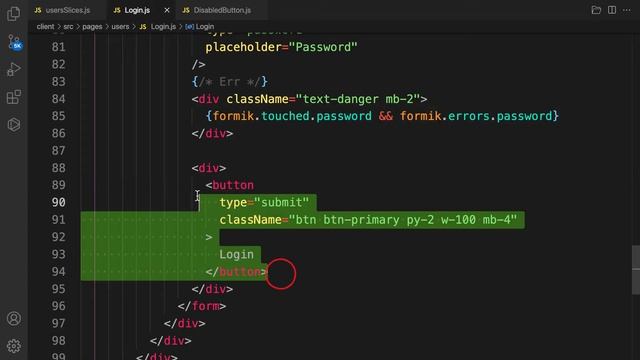Click the vertical scrollbar thumb
Image resolution: width=640 pixels, height=360 pixels.
coord(636,269)
